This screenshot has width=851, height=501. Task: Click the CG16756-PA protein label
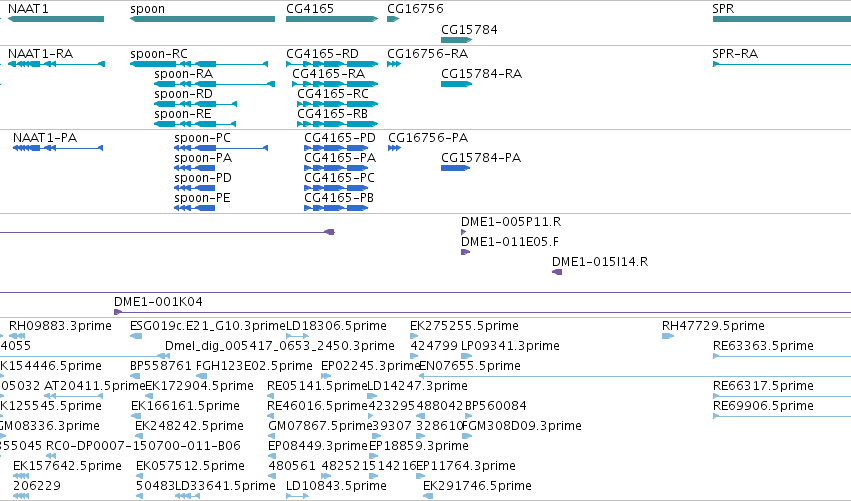coord(428,138)
